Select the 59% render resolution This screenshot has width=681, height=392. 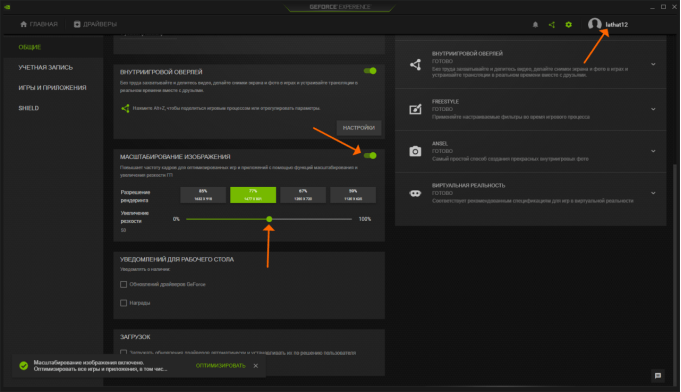point(353,195)
